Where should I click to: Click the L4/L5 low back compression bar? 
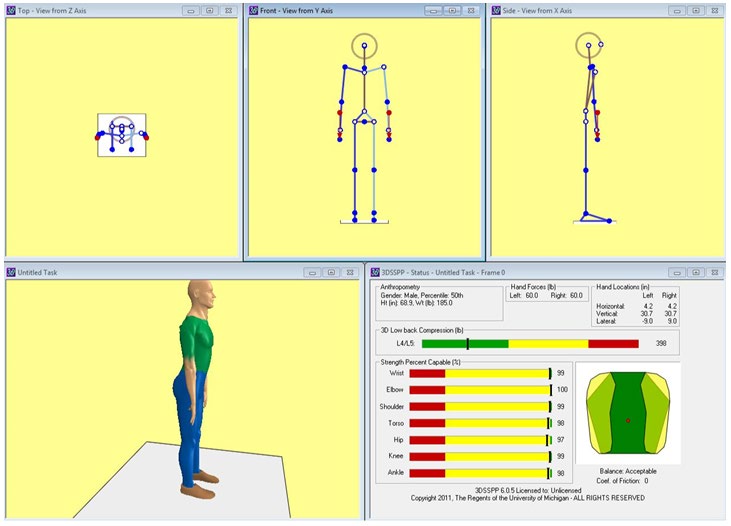(530, 344)
